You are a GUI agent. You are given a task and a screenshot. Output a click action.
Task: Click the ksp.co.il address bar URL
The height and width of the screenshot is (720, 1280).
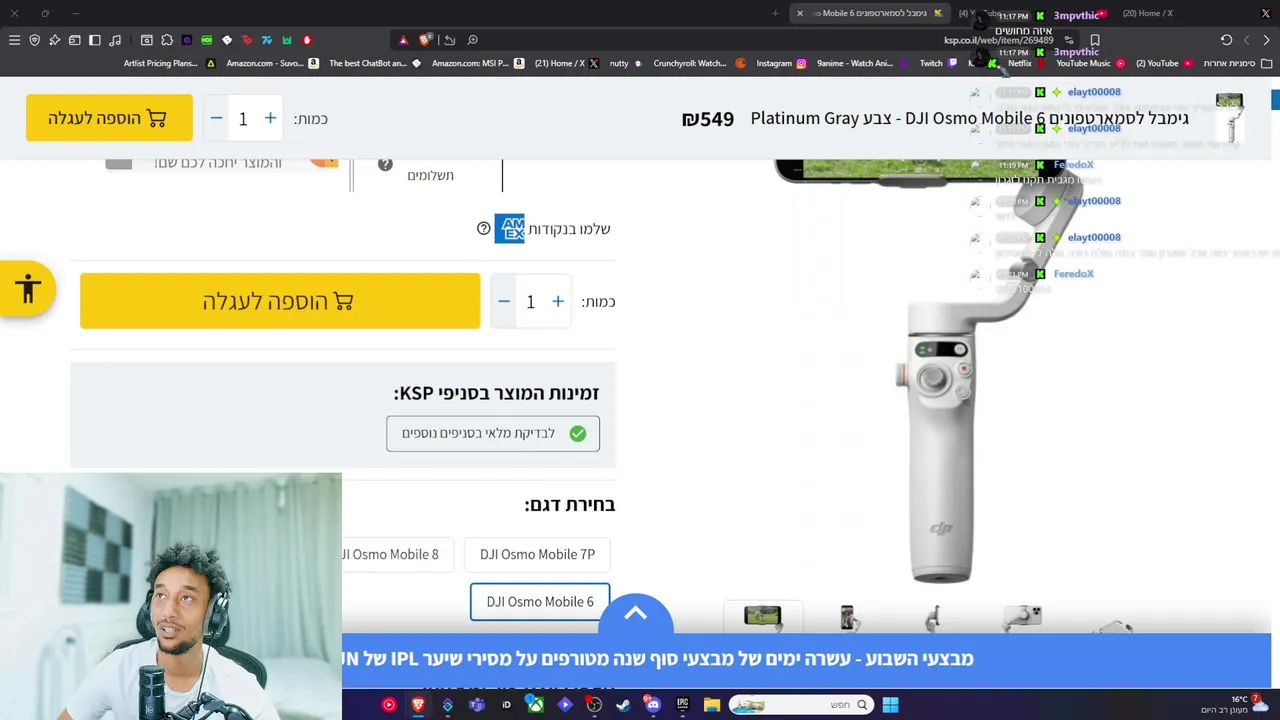tap(998, 40)
